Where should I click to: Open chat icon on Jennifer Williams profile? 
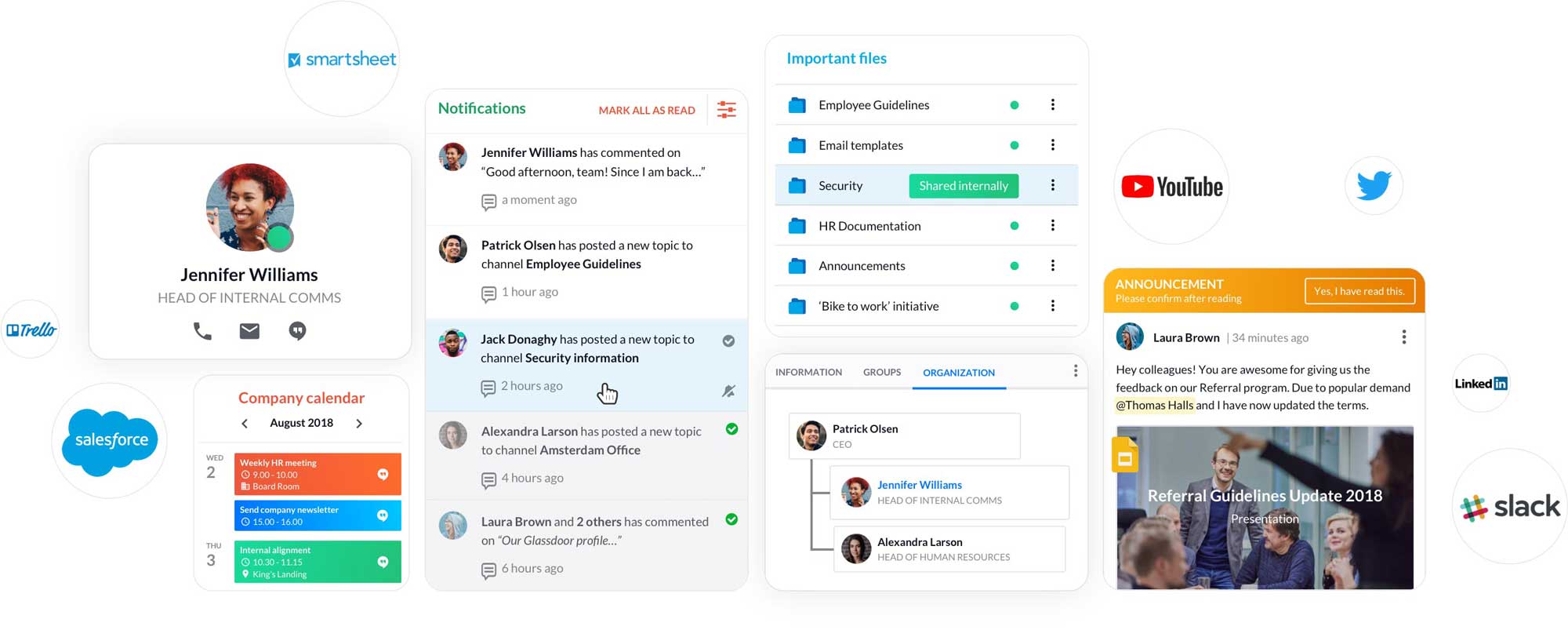click(x=297, y=331)
